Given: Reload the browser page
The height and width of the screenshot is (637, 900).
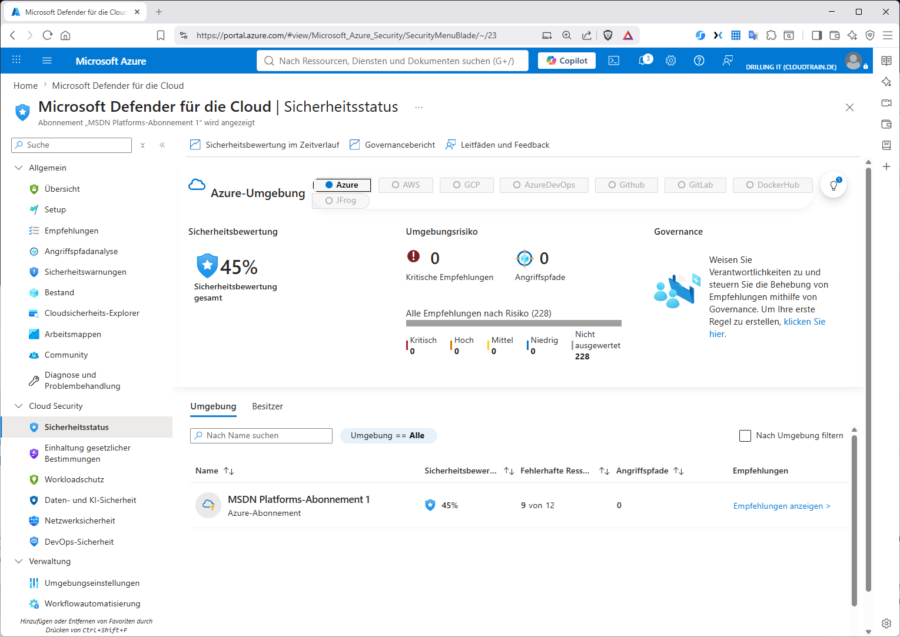Looking at the screenshot, I should [x=47, y=35].
